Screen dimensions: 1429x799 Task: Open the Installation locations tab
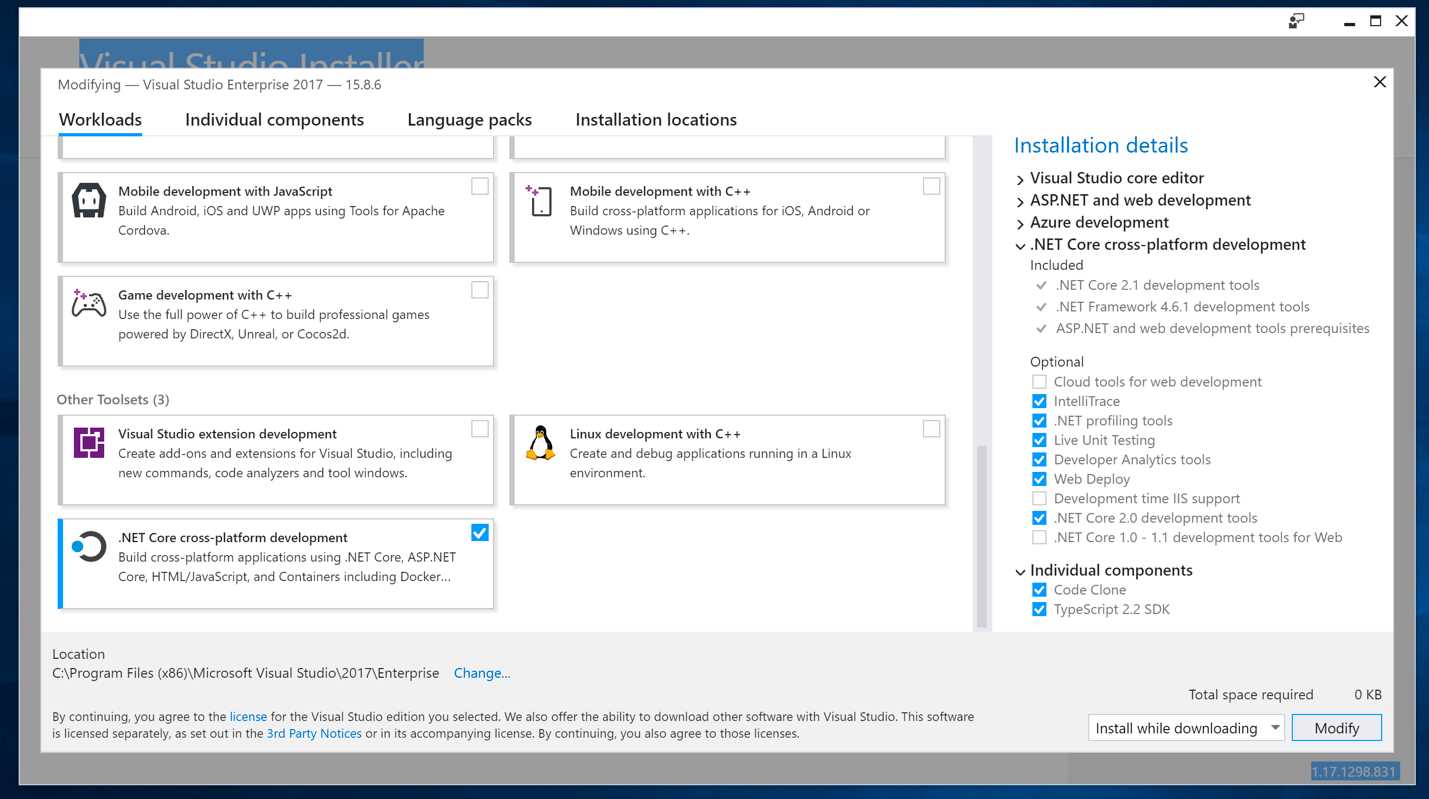pyautogui.click(x=655, y=119)
